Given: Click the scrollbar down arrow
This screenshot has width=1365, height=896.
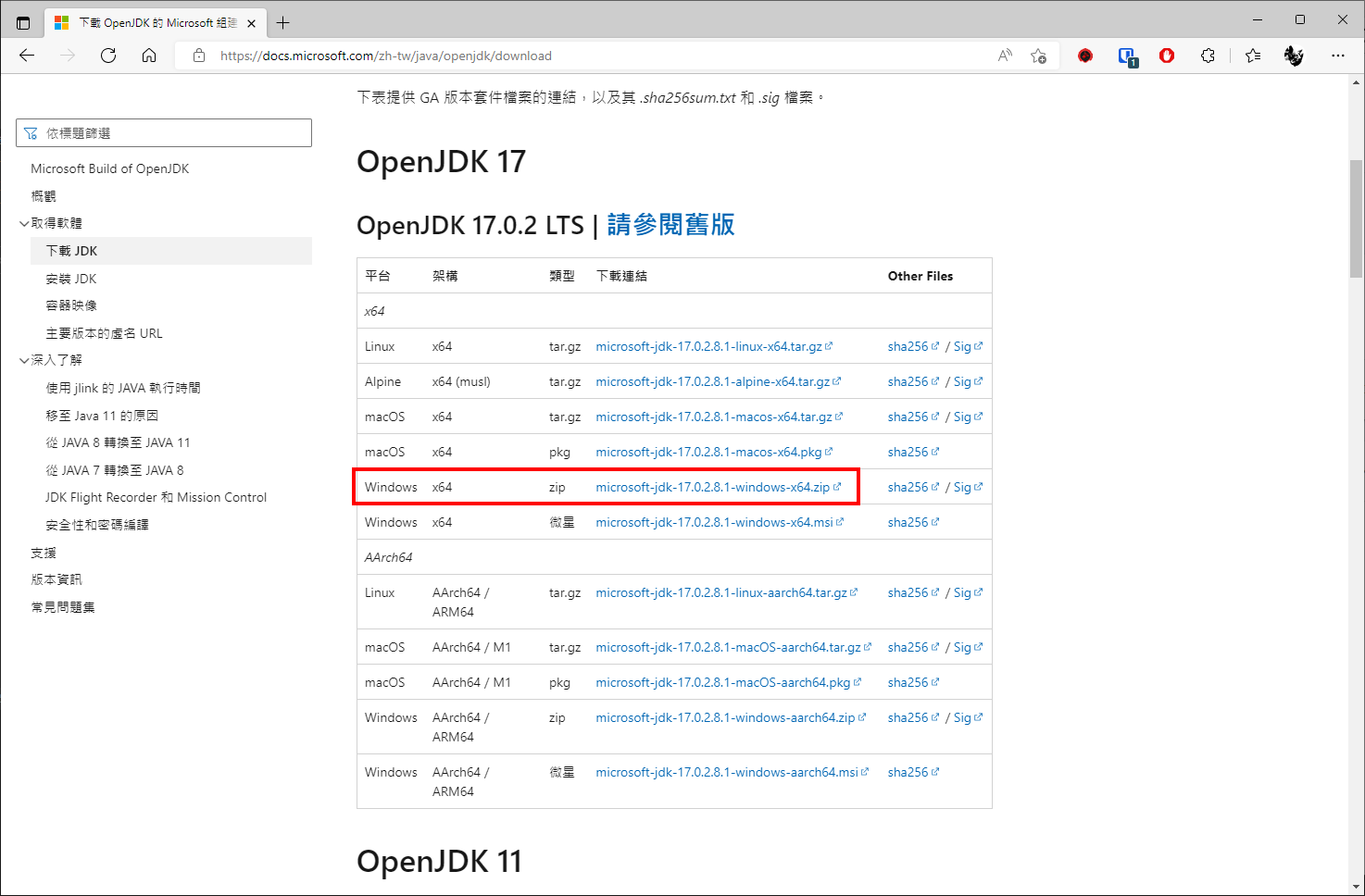Looking at the screenshot, I should pos(1356,887).
